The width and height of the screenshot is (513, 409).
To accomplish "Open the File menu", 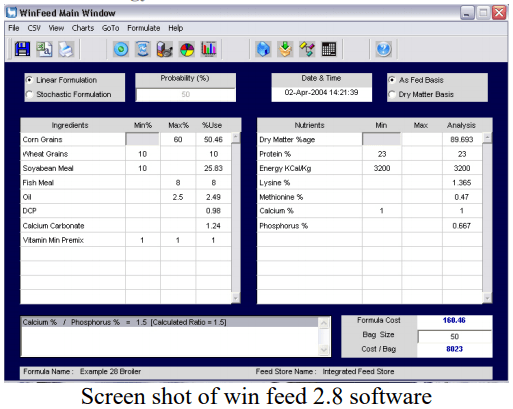I will 14,28.
